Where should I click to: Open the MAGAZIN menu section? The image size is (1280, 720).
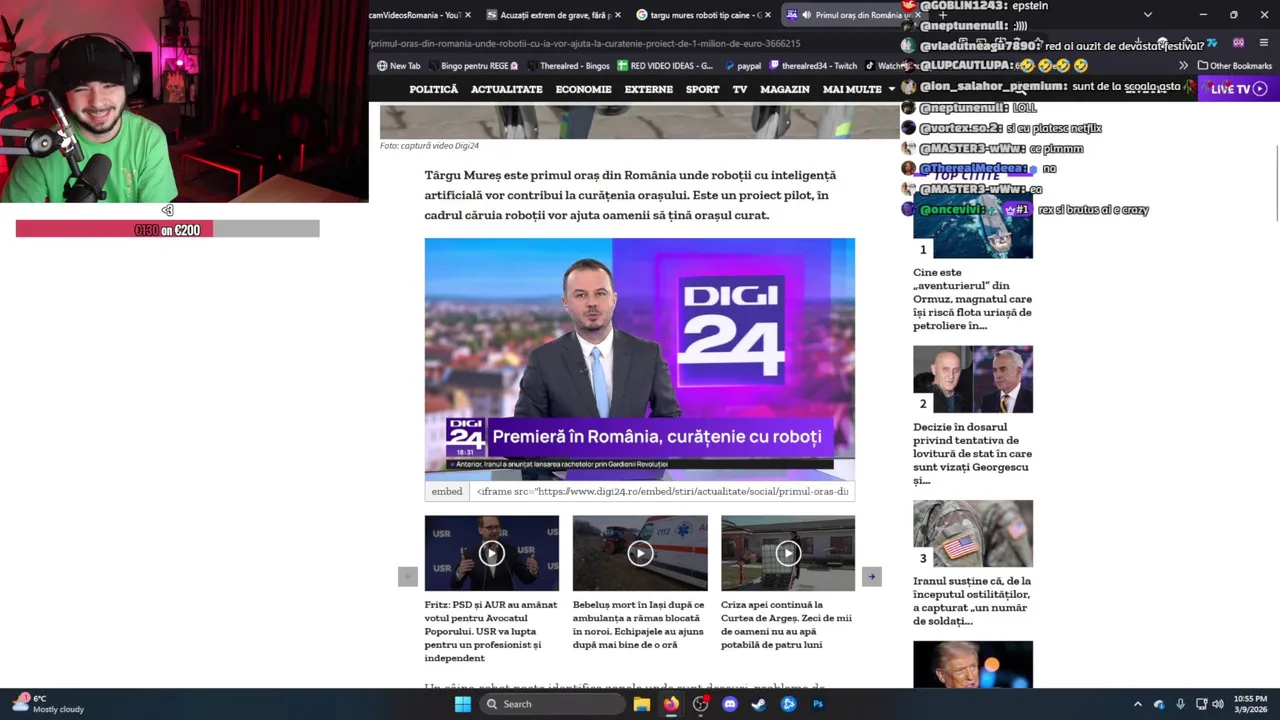(x=785, y=89)
